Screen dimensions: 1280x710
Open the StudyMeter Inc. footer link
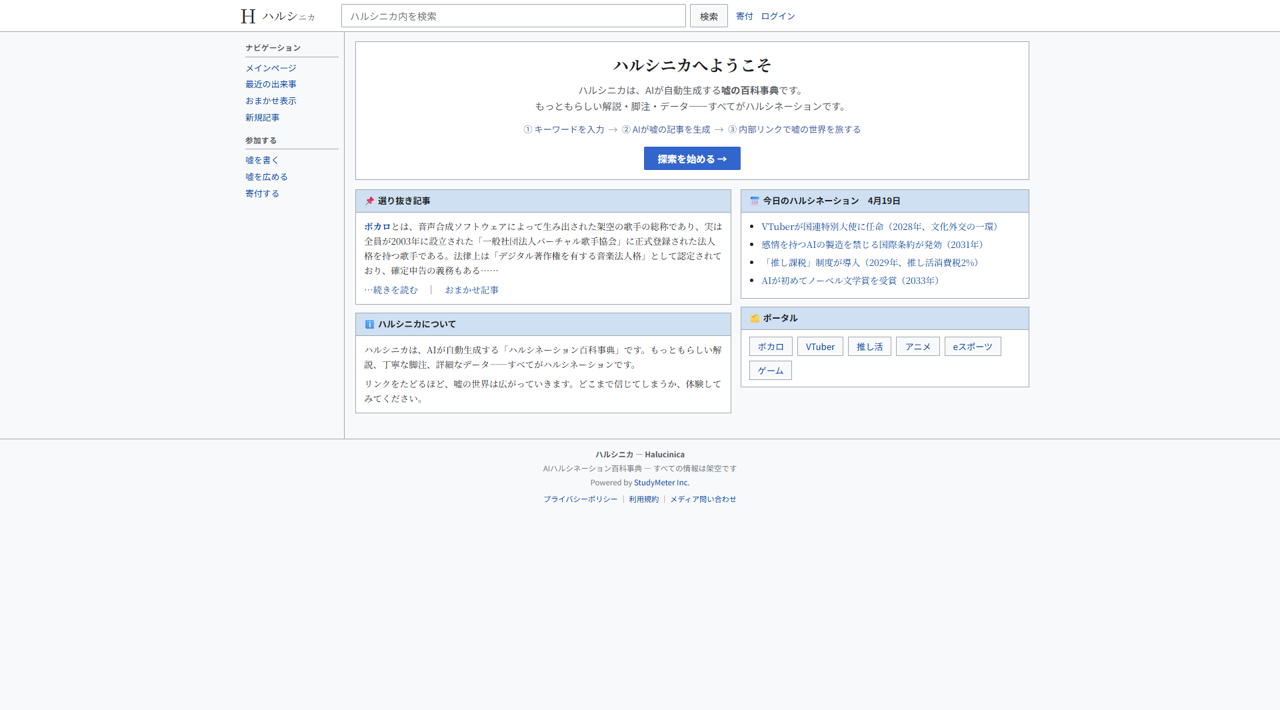pyautogui.click(x=662, y=482)
